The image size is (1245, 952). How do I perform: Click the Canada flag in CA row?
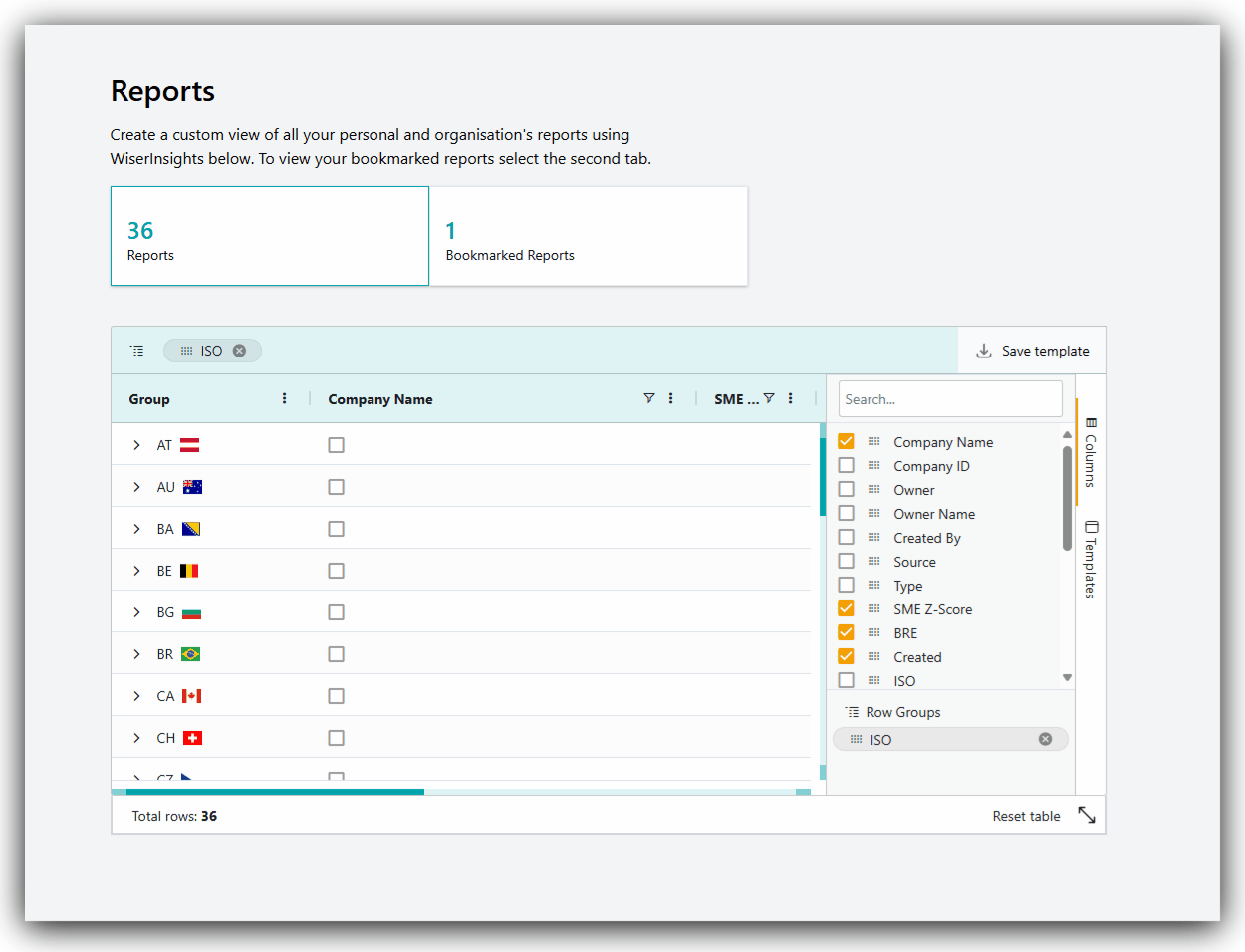(x=191, y=696)
